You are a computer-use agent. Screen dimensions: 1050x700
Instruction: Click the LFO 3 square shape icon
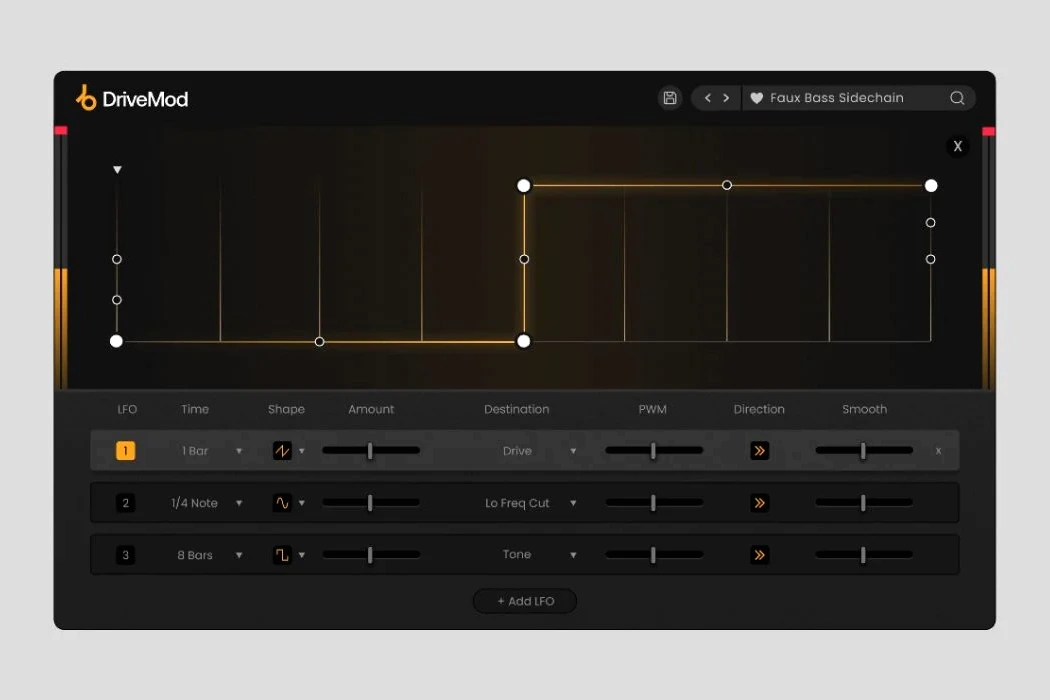coord(283,555)
